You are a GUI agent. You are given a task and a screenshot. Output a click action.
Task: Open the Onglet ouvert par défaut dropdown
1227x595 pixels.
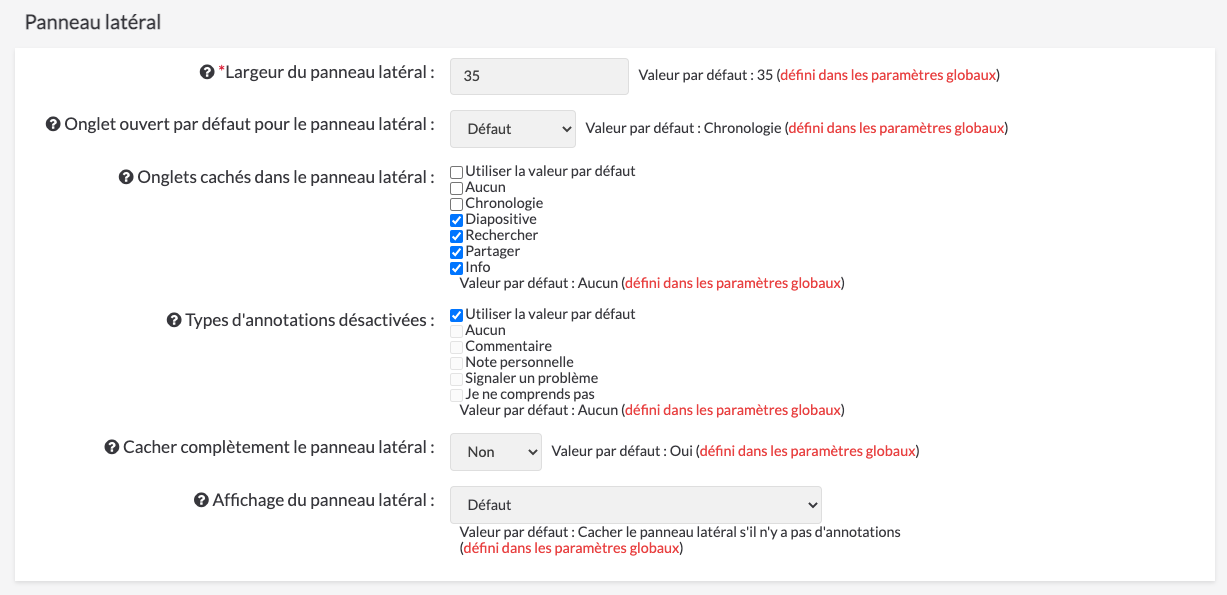(x=513, y=128)
